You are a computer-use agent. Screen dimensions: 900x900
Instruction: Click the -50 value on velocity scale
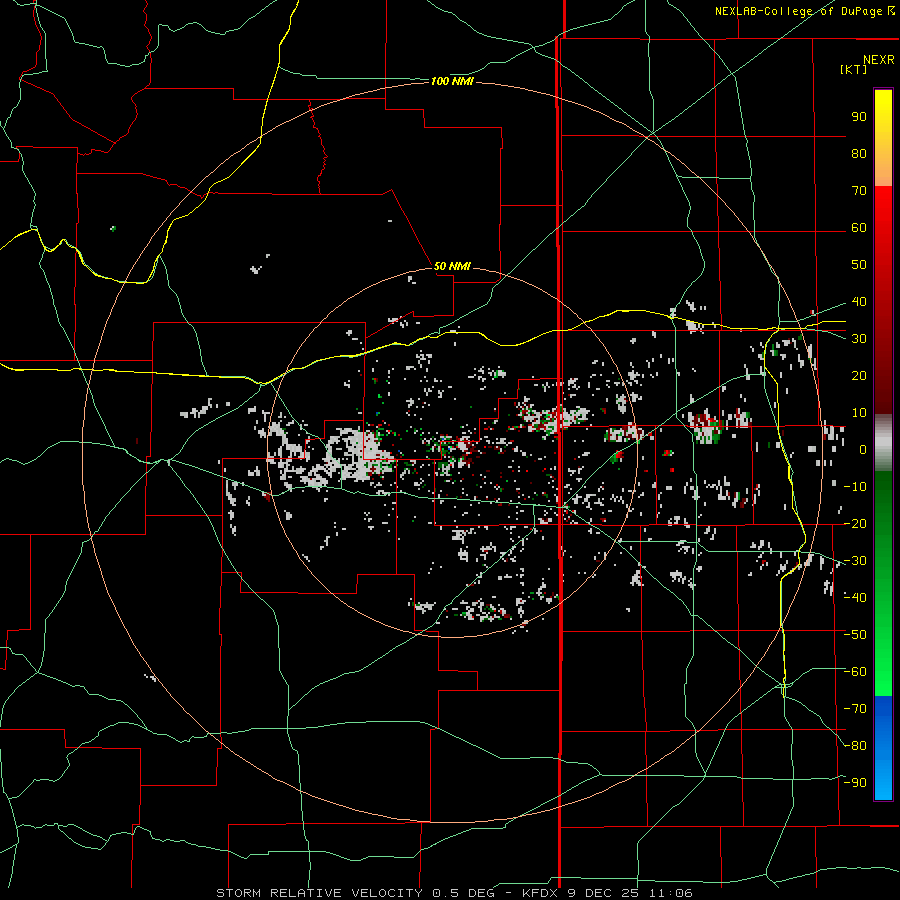coord(855,635)
